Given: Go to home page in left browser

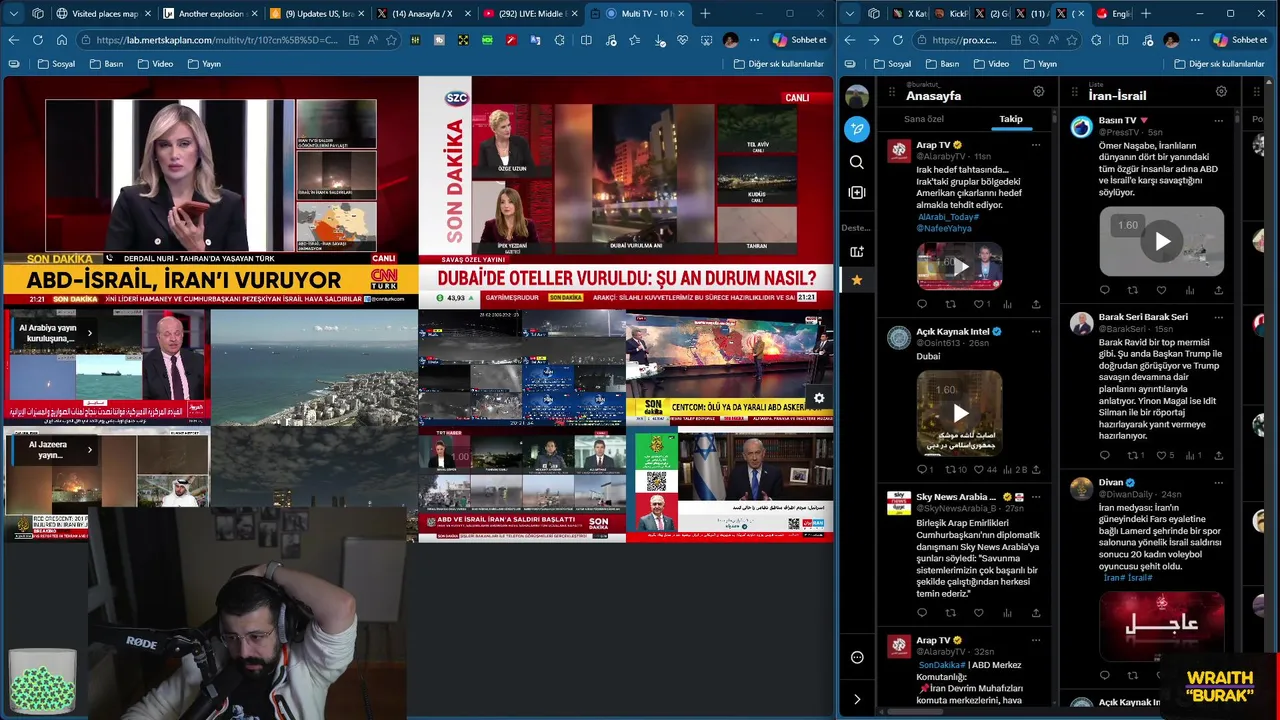Looking at the screenshot, I should coord(61,40).
